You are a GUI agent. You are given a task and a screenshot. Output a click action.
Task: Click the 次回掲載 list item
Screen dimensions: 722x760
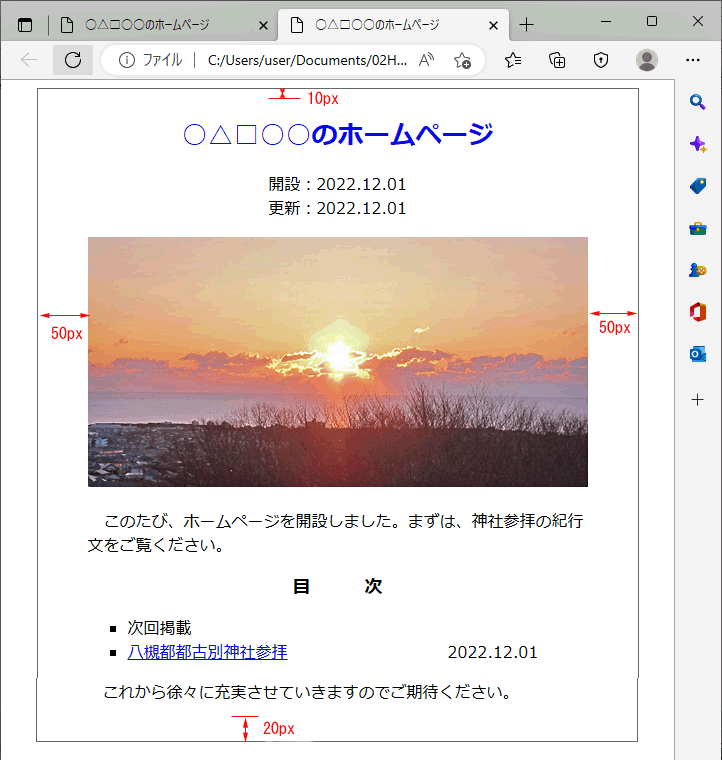159,628
